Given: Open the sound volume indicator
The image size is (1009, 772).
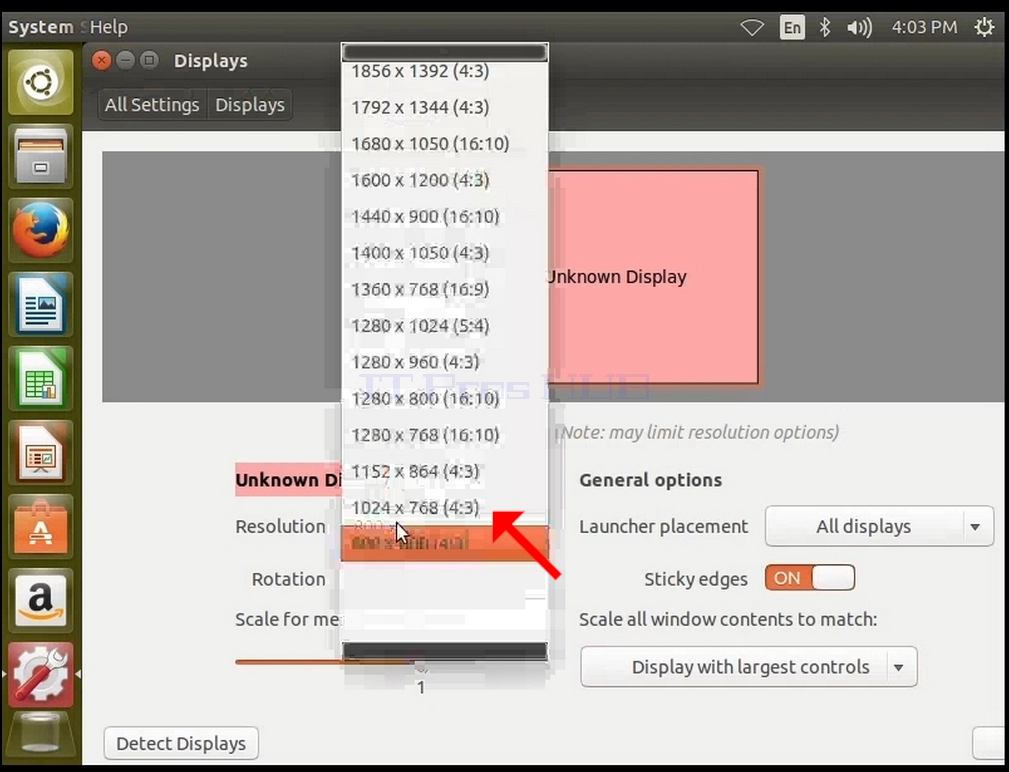Looking at the screenshot, I should click(859, 27).
